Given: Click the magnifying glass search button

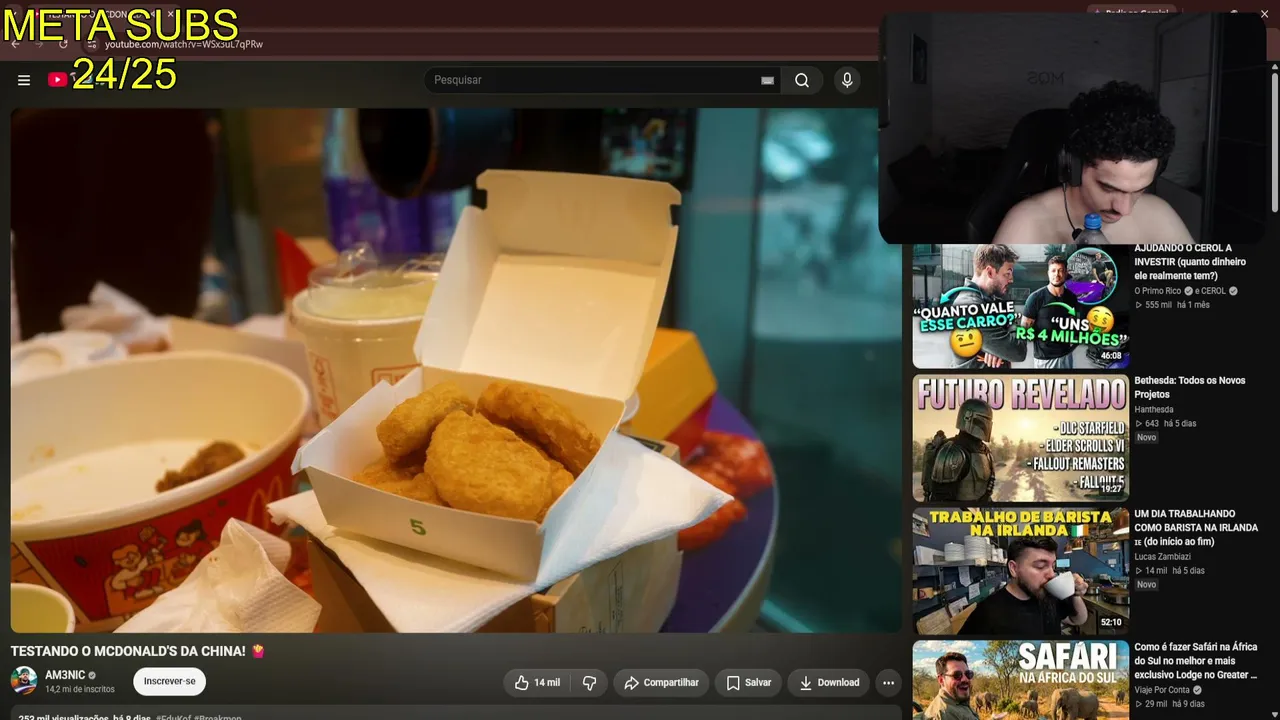Looking at the screenshot, I should click(x=802, y=80).
